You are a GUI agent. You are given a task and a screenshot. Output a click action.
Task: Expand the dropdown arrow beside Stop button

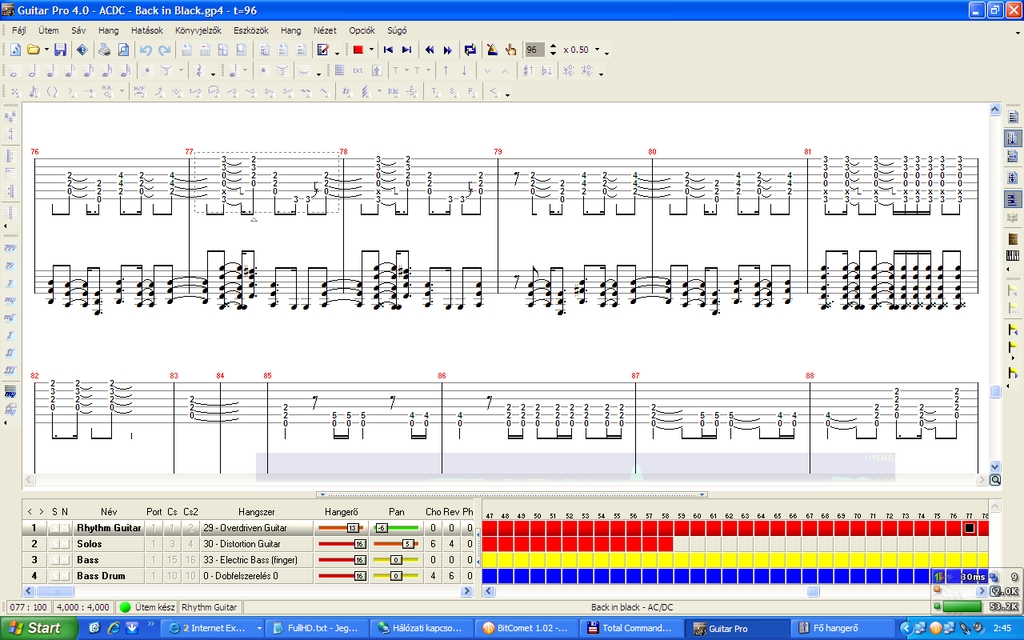pyautogui.click(x=371, y=50)
